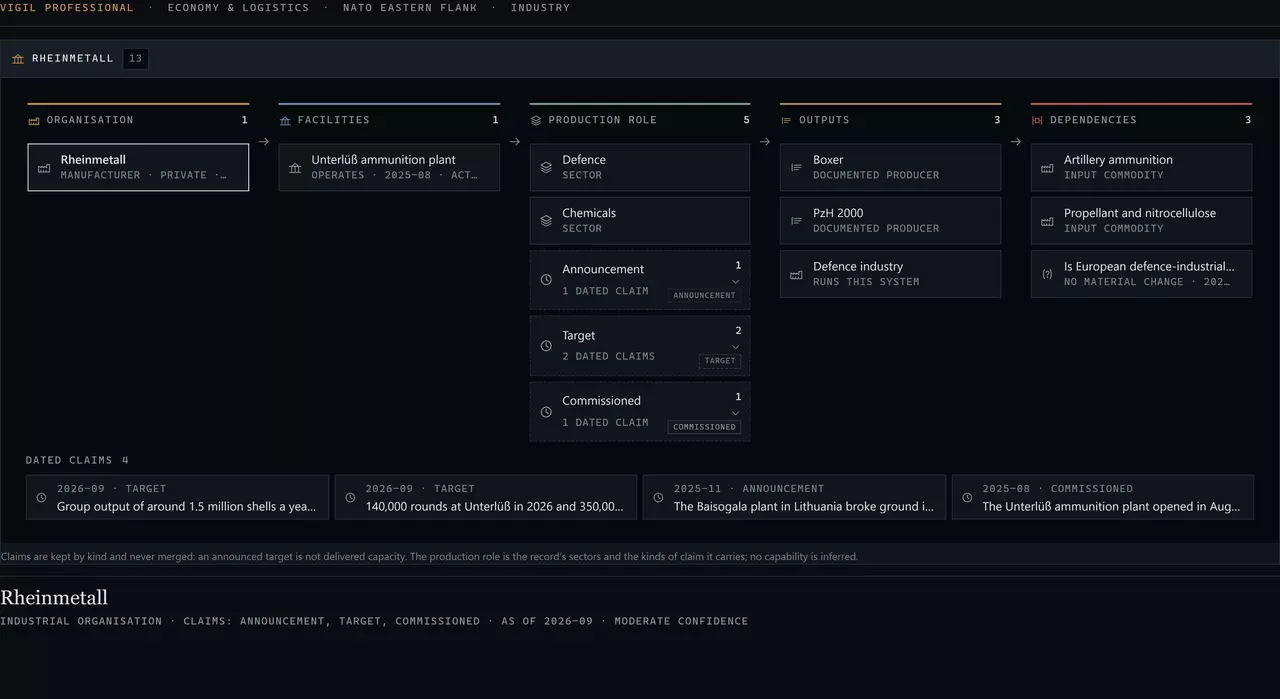The image size is (1280, 699).
Task: Click the clock icon on Target card
Action: pyautogui.click(x=546, y=346)
